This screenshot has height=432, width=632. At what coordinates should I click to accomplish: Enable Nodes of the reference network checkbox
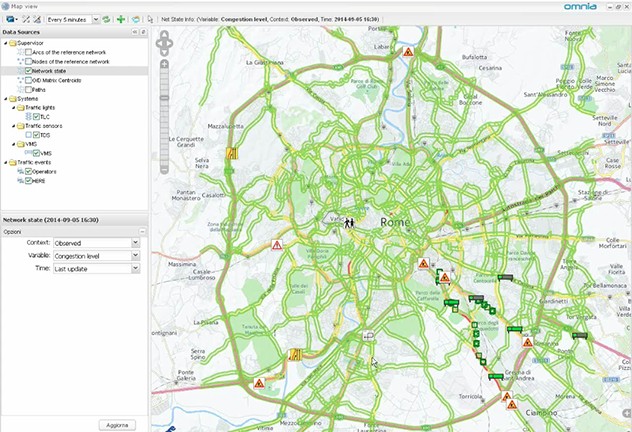pyautogui.click(x=28, y=62)
